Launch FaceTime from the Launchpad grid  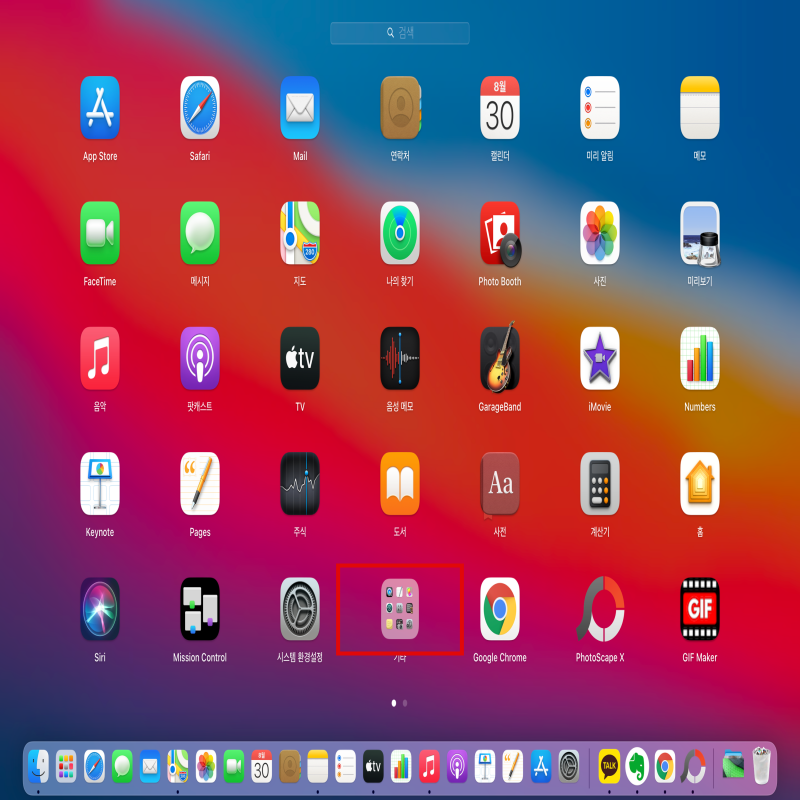coord(100,233)
